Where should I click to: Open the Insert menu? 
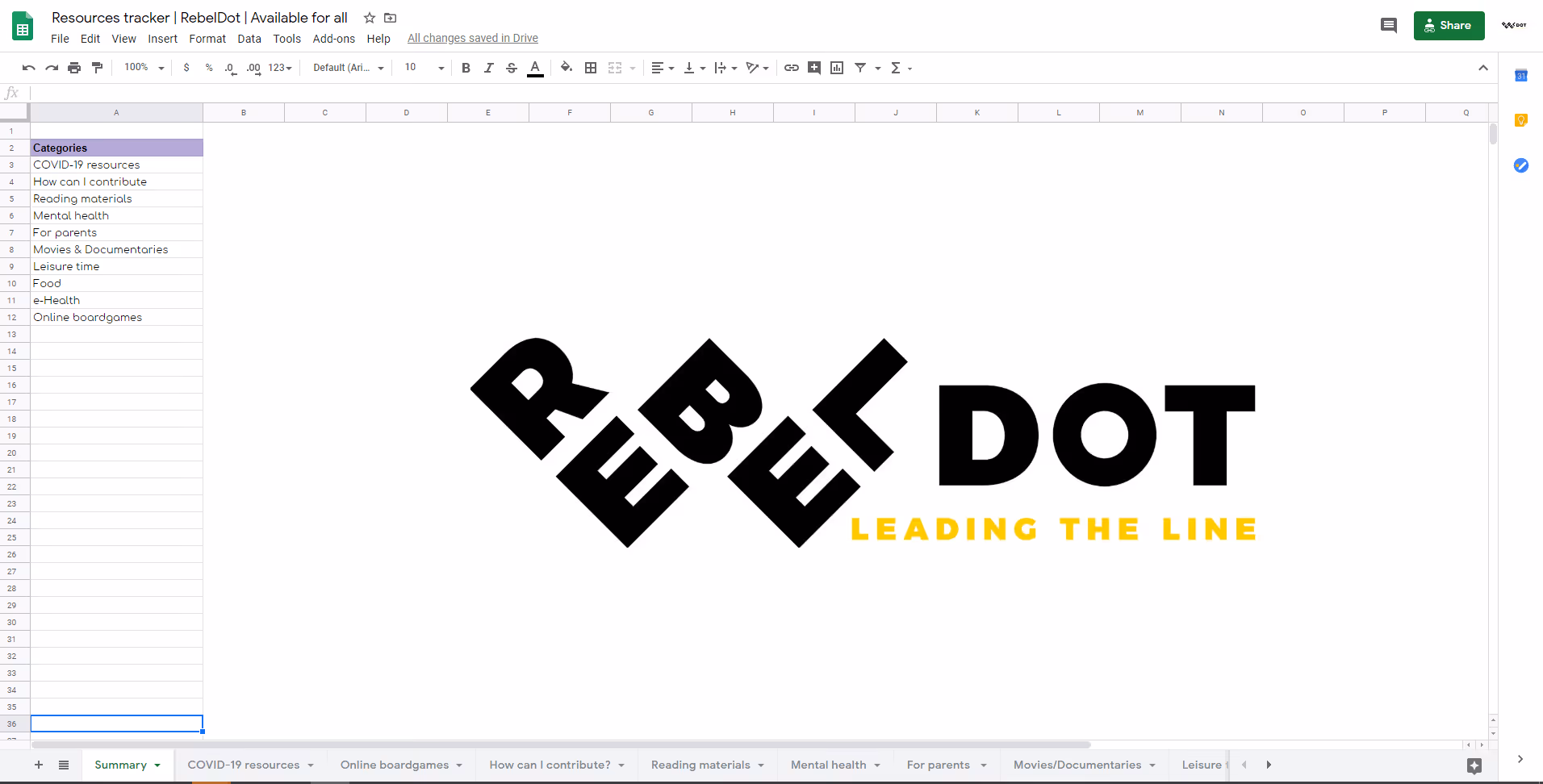162,39
